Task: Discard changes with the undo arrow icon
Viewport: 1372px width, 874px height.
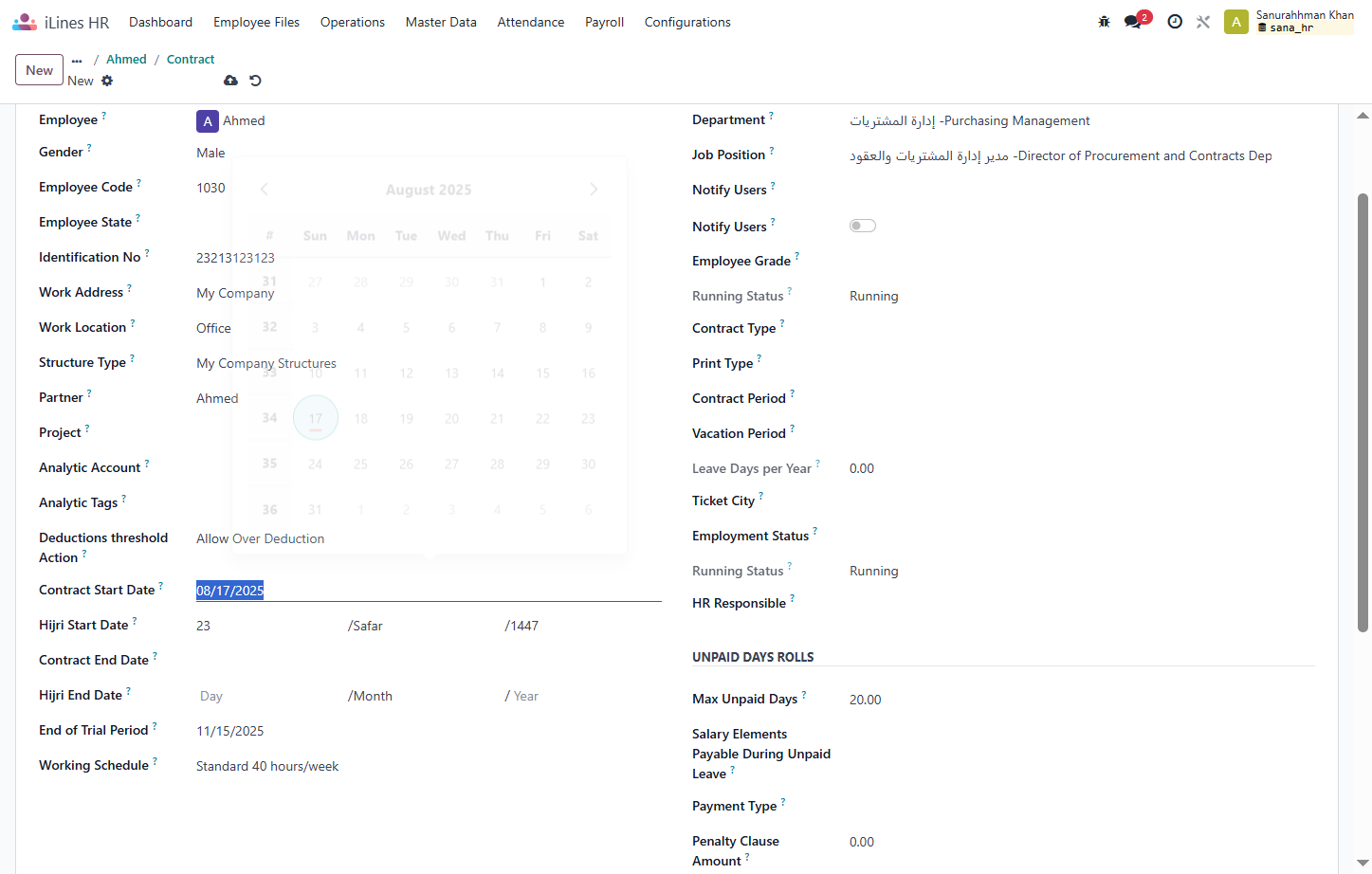Action: pyautogui.click(x=255, y=81)
